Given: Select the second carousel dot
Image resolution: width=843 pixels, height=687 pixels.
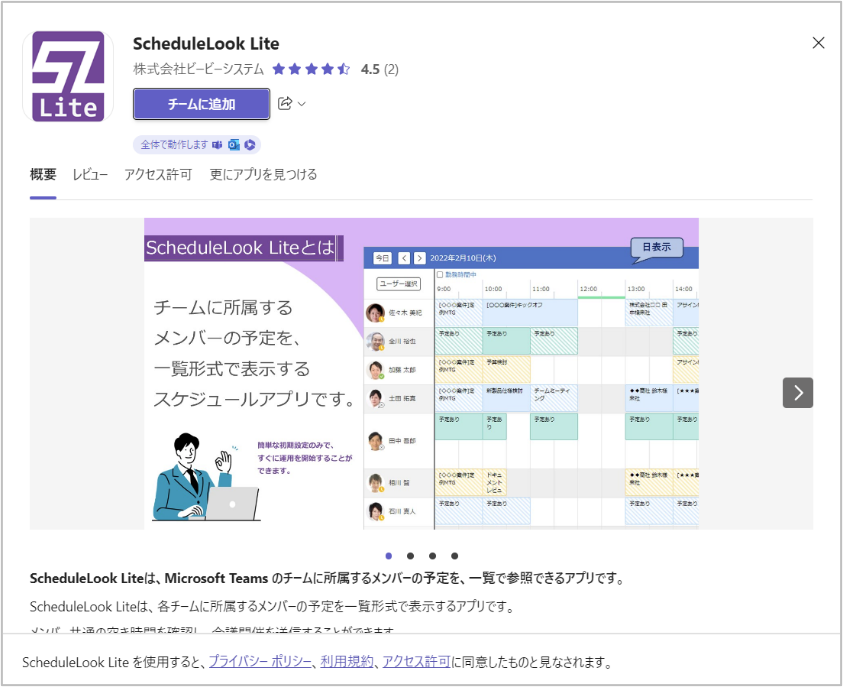Looking at the screenshot, I should [x=410, y=555].
